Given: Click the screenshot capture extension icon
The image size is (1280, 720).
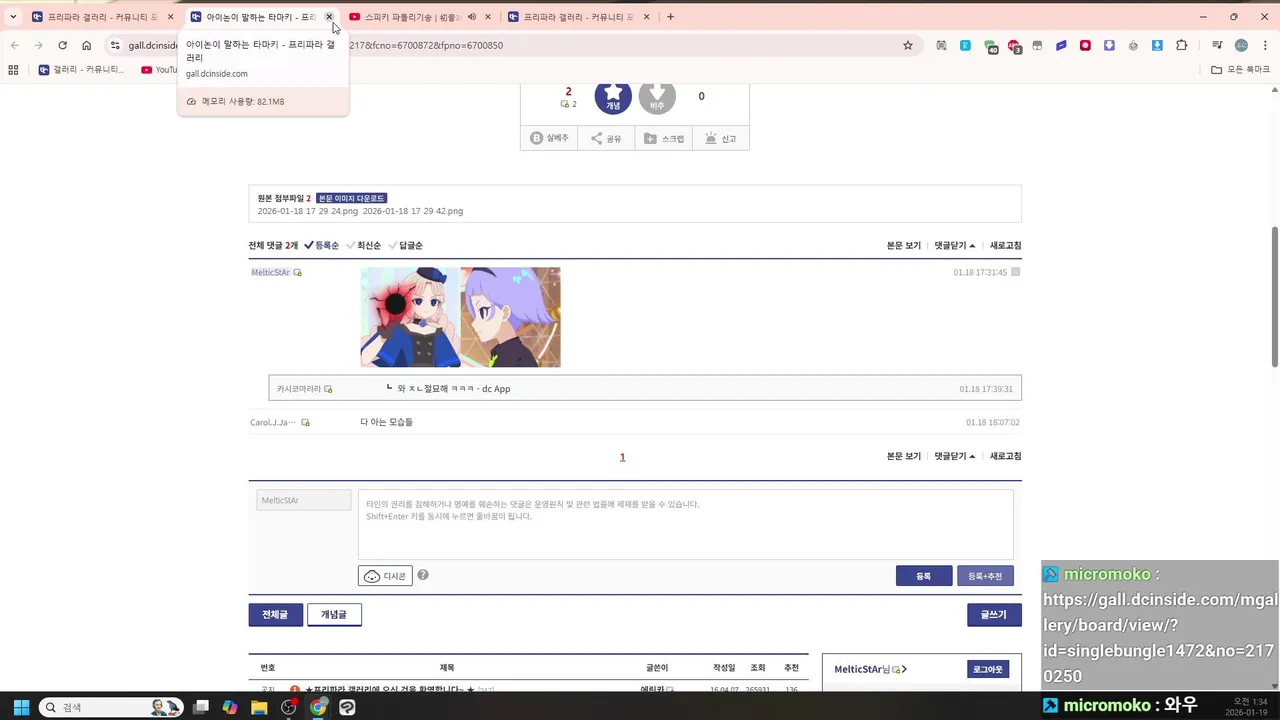Looking at the screenshot, I should coord(941,45).
